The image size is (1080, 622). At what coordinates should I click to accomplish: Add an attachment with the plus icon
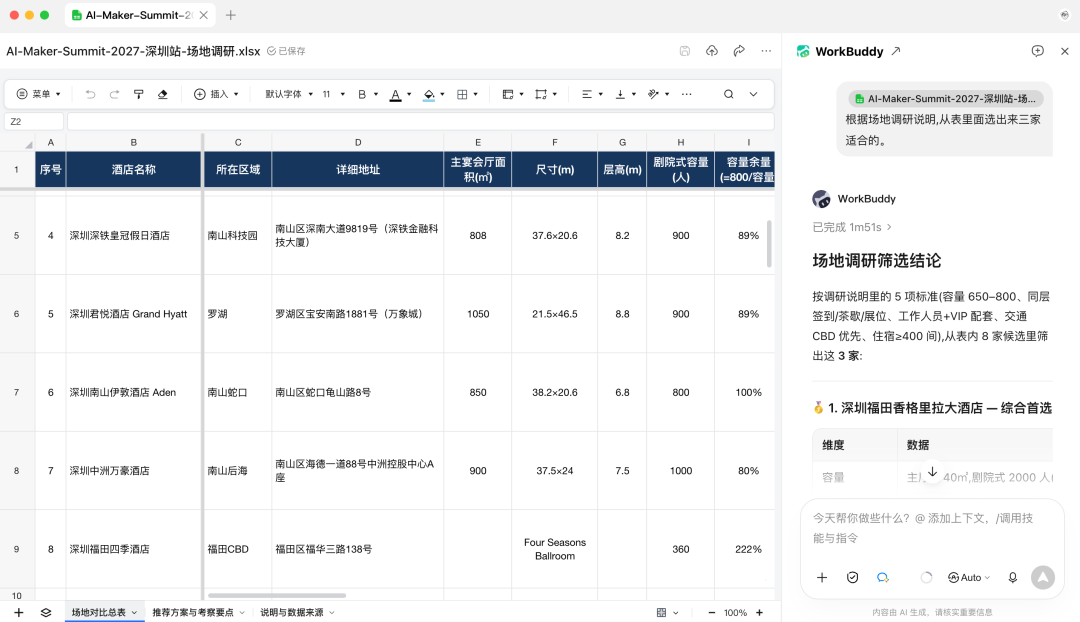[x=822, y=577]
